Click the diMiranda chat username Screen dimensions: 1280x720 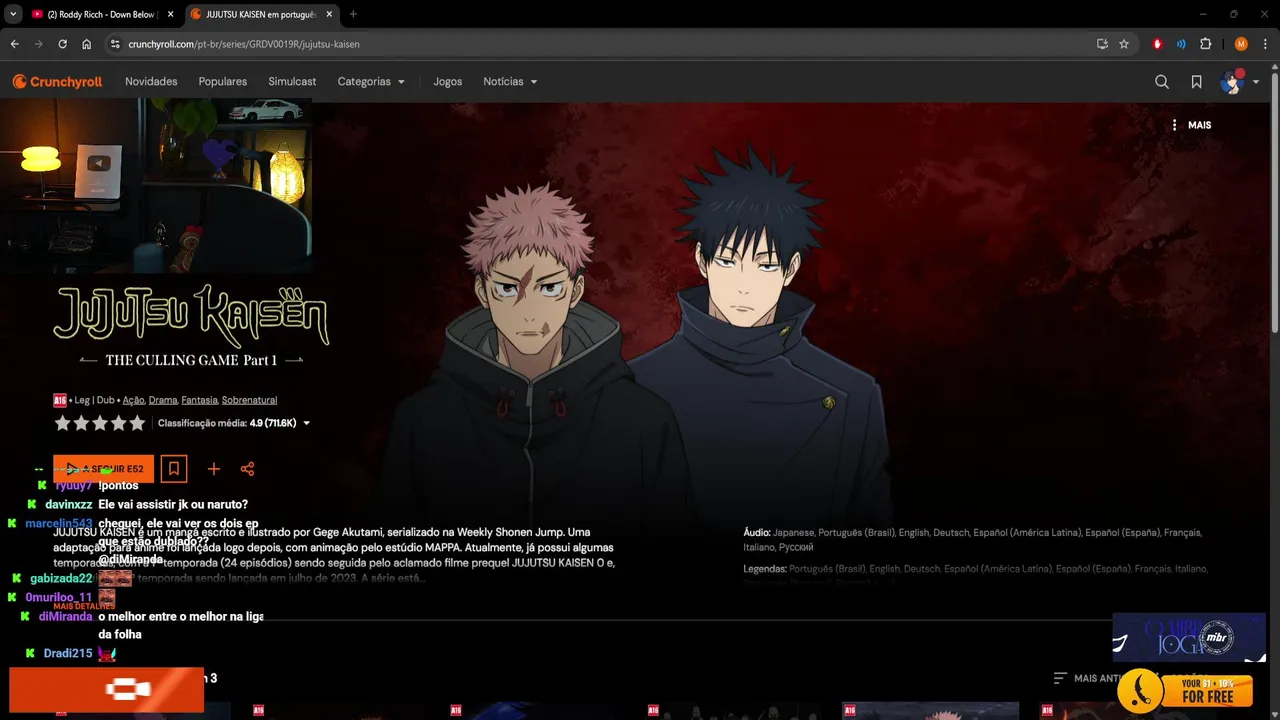click(66, 617)
